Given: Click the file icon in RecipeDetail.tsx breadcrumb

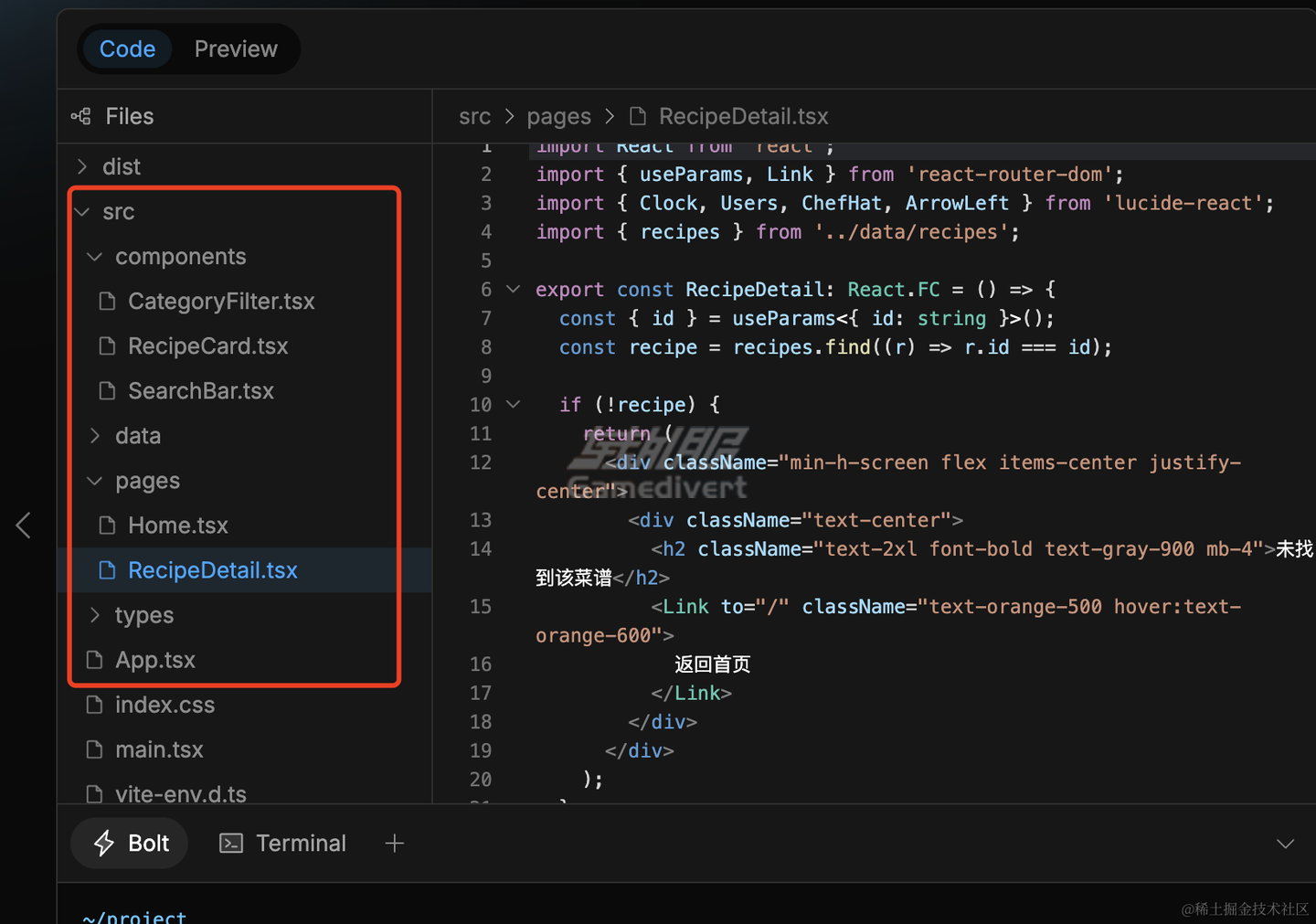Looking at the screenshot, I should [638, 116].
